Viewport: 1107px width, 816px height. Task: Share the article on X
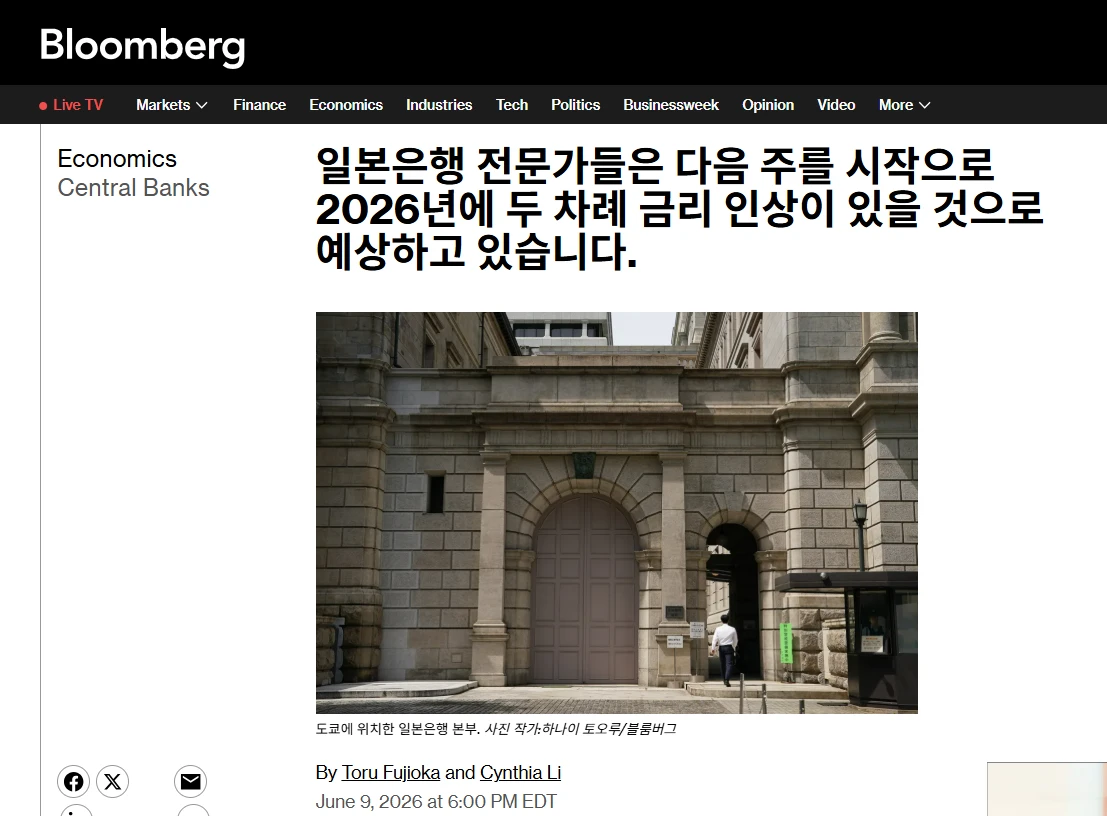tap(112, 781)
